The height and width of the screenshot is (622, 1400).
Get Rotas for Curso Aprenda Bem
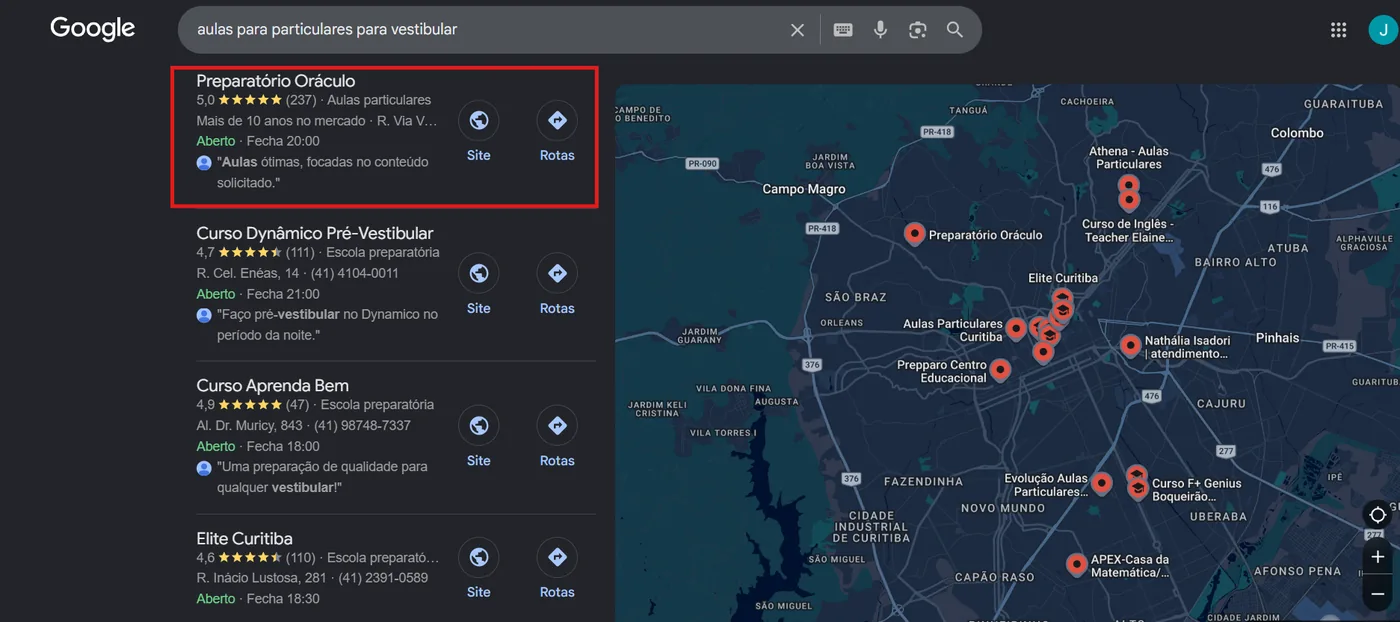point(557,437)
